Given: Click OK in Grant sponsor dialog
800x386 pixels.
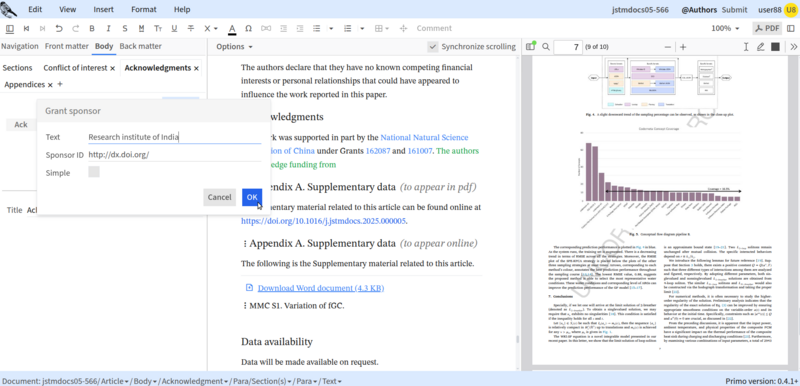Looking at the screenshot, I should point(252,197).
